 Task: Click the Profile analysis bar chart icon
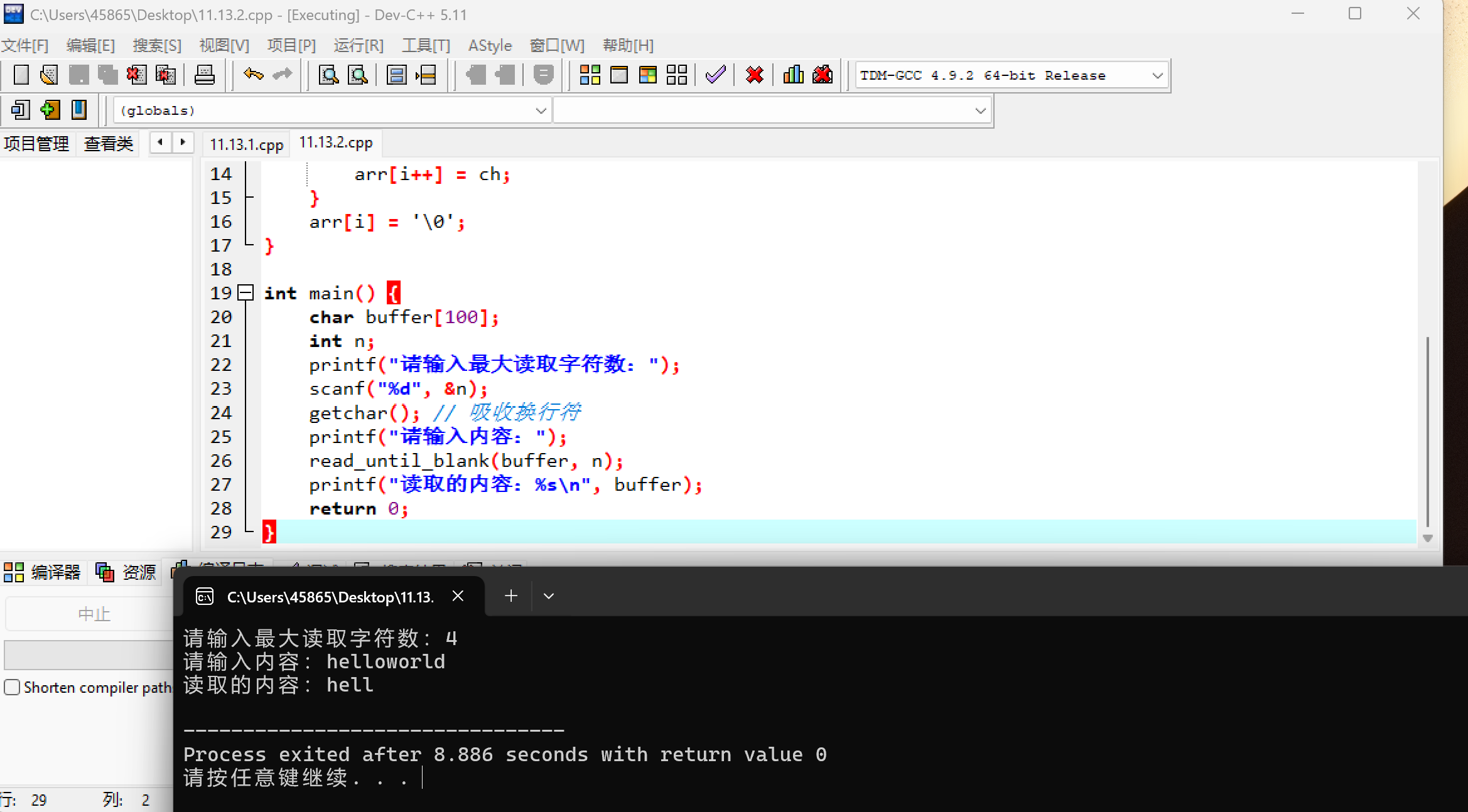pyautogui.click(x=793, y=75)
